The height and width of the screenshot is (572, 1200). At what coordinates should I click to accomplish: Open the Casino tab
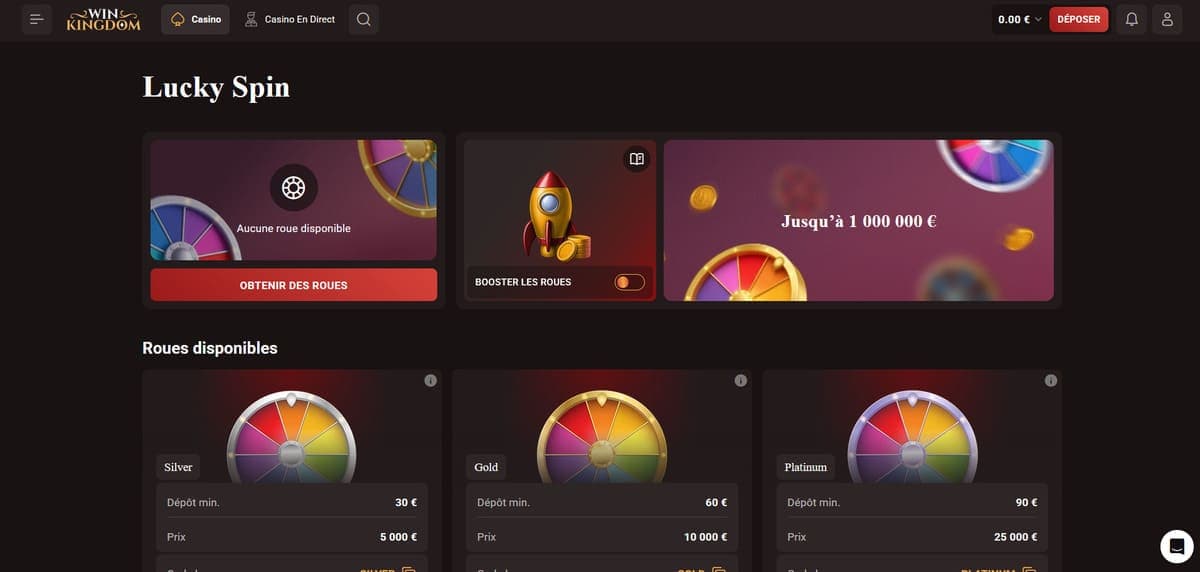point(195,19)
